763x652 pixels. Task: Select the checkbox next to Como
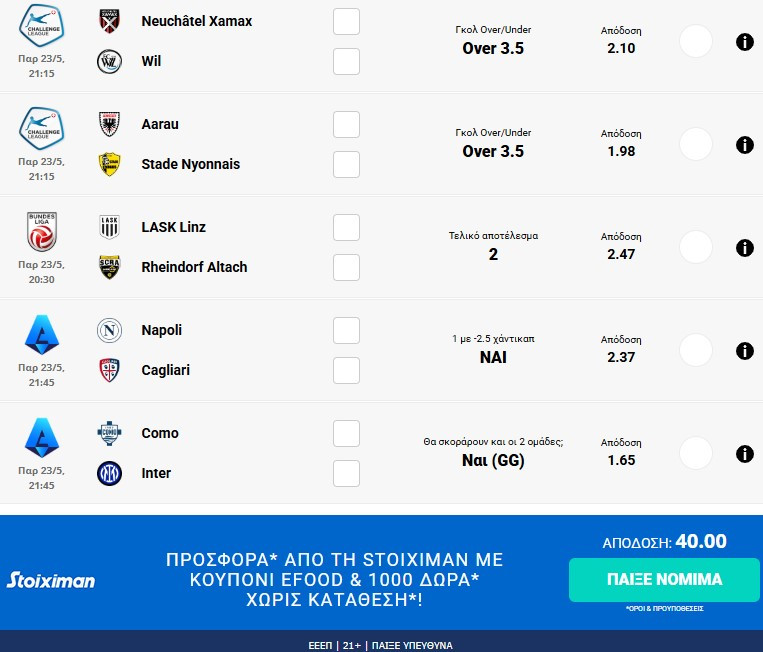(346, 433)
